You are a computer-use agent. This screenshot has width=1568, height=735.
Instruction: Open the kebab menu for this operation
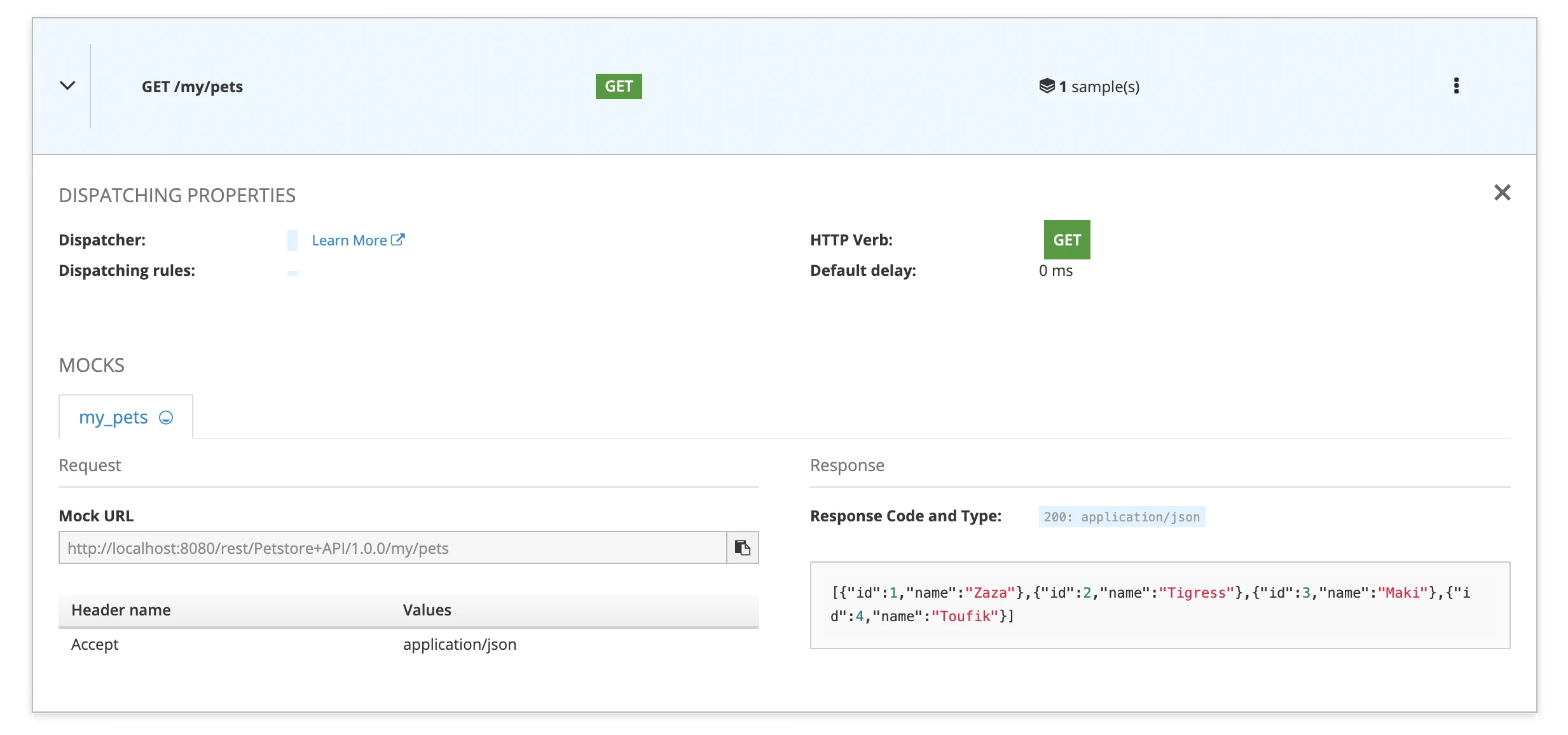[x=1456, y=86]
